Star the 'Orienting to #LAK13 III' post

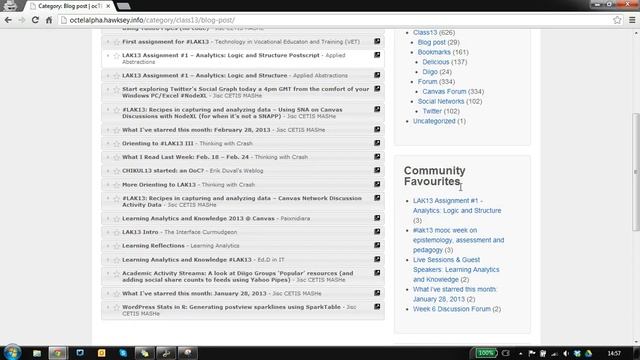[116, 144]
